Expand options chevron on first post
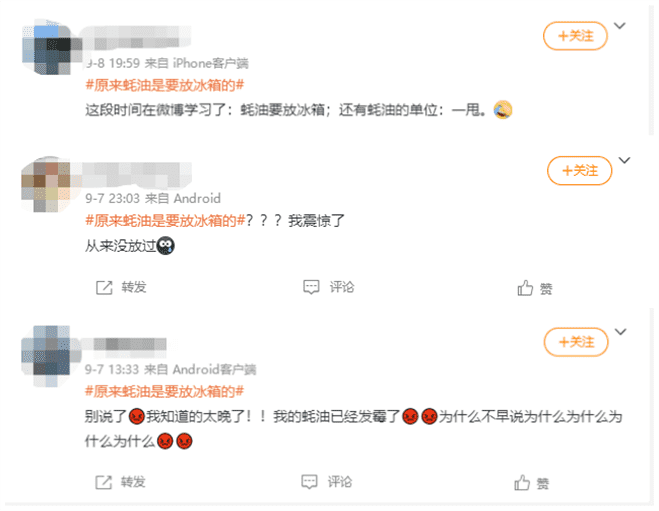This screenshot has width=659, height=511. [620, 26]
